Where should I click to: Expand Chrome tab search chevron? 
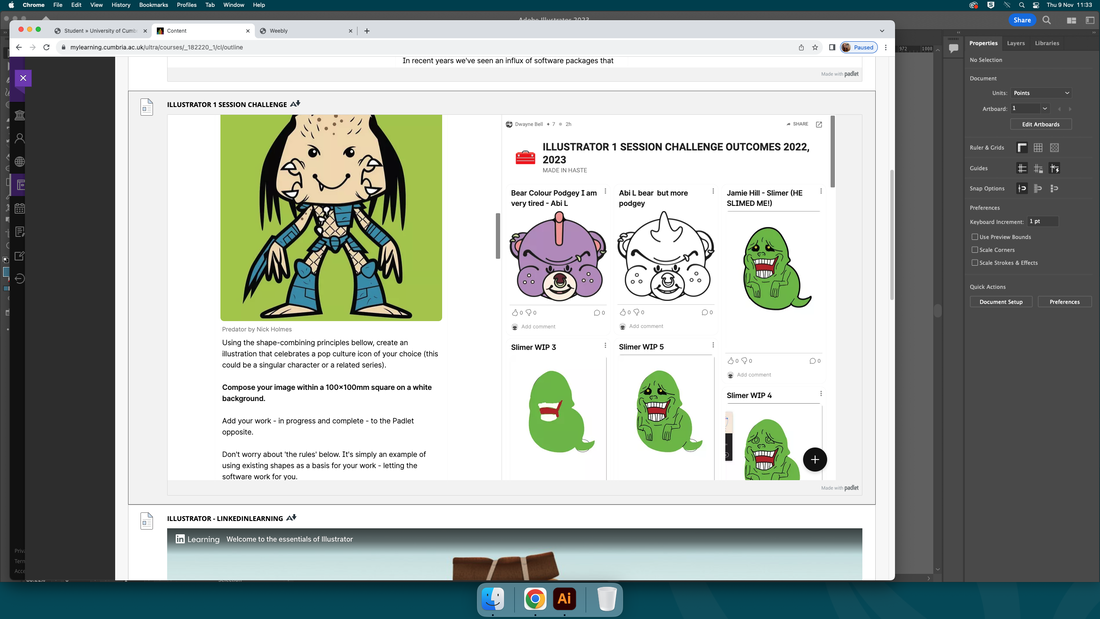click(x=882, y=31)
